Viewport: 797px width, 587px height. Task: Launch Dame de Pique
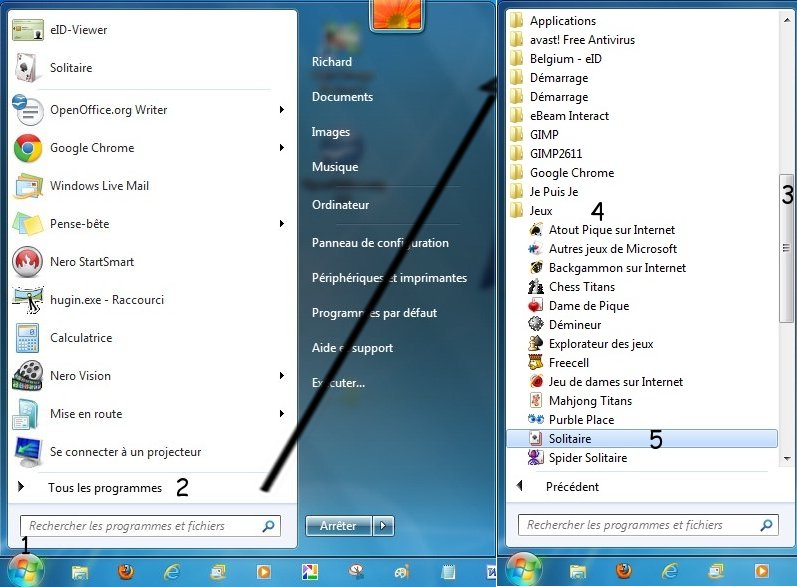pyautogui.click(x=579, y=306)
